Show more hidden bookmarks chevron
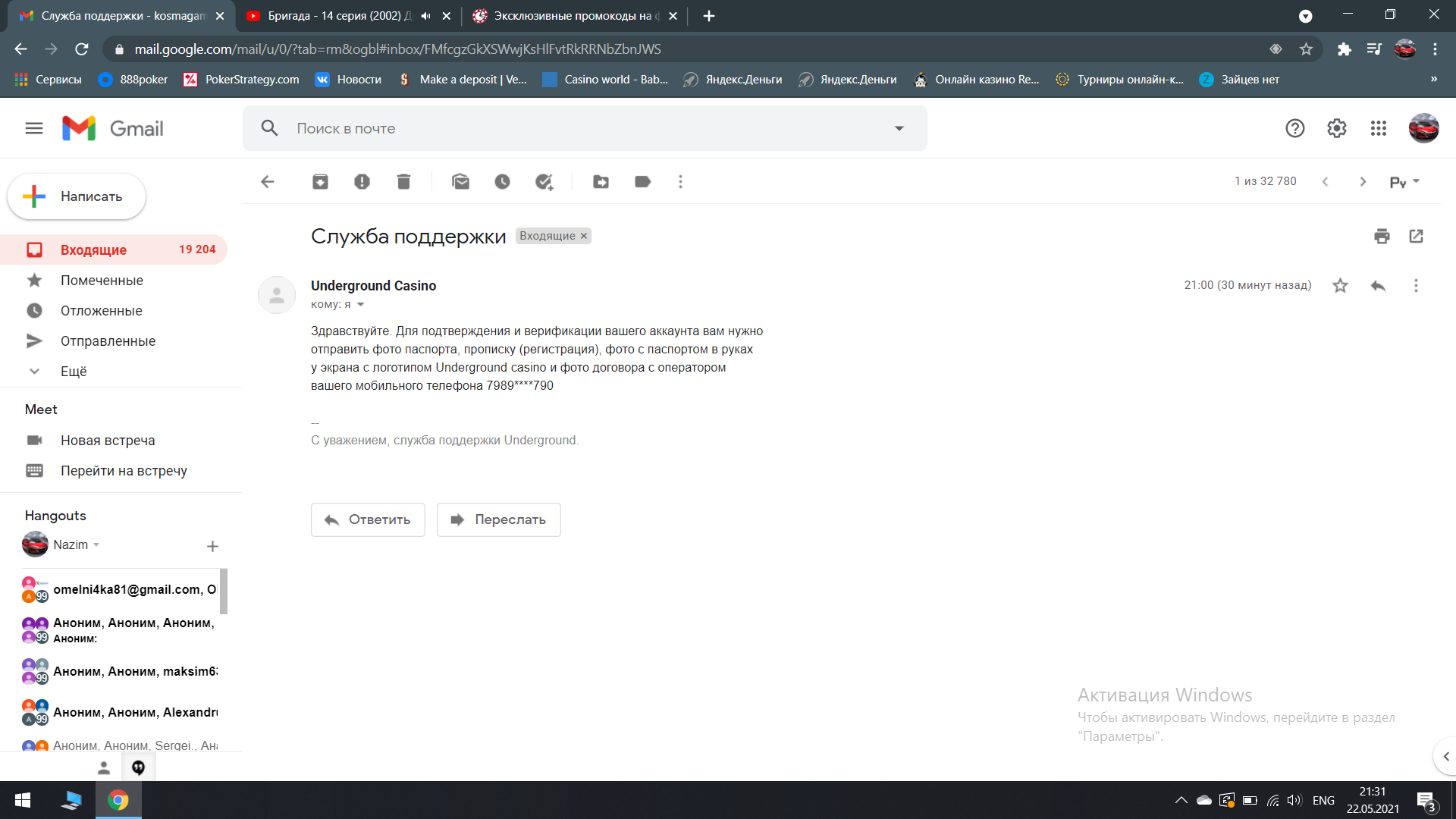 pos(1433,80)
